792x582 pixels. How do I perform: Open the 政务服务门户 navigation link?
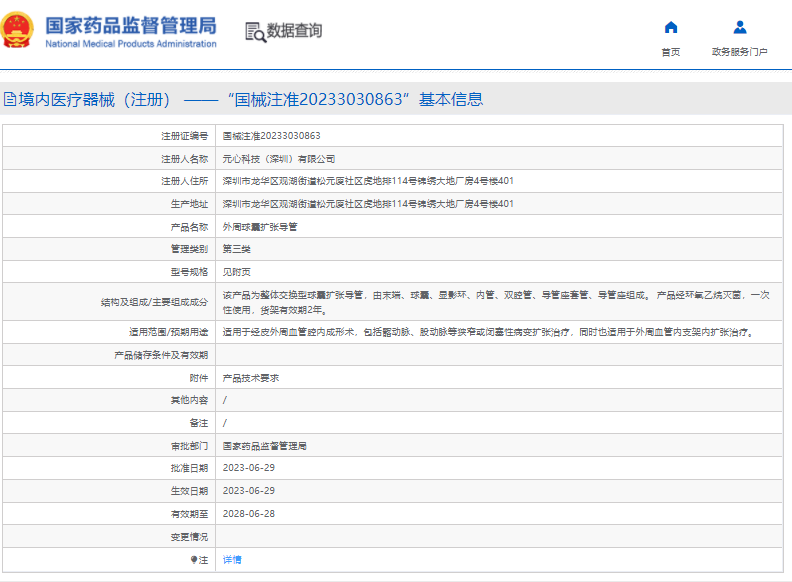[739, 52]
